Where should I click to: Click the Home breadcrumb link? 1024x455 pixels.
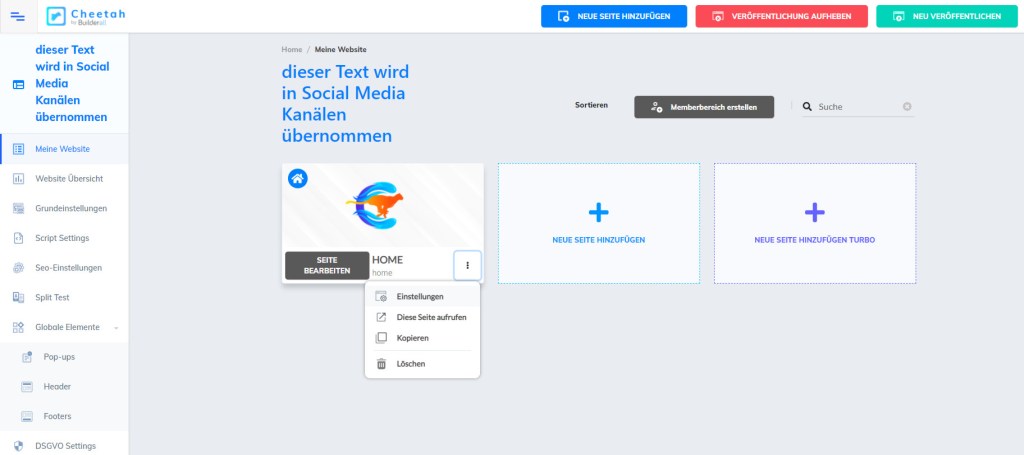(291, 48)
